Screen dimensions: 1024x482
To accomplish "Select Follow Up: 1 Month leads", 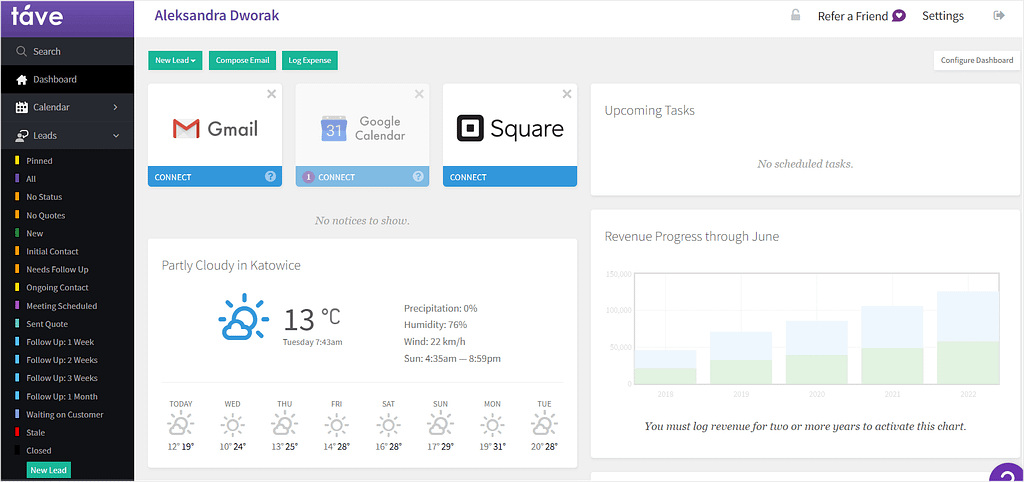I will pos(62,396).
